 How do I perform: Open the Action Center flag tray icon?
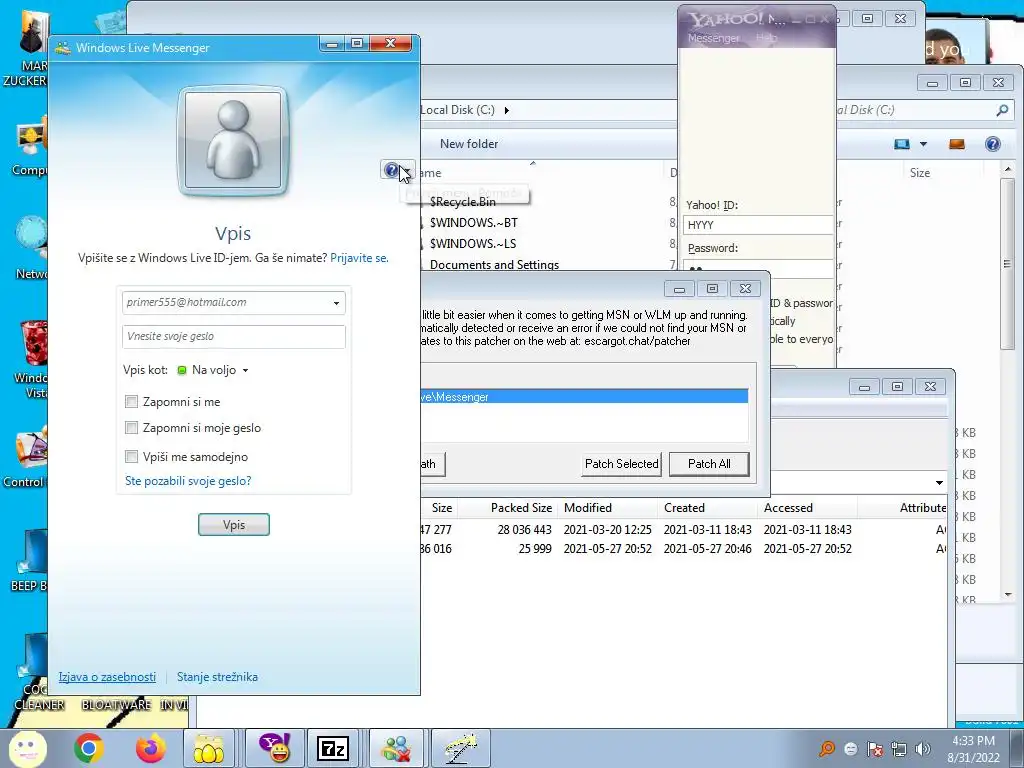[874, 748]
